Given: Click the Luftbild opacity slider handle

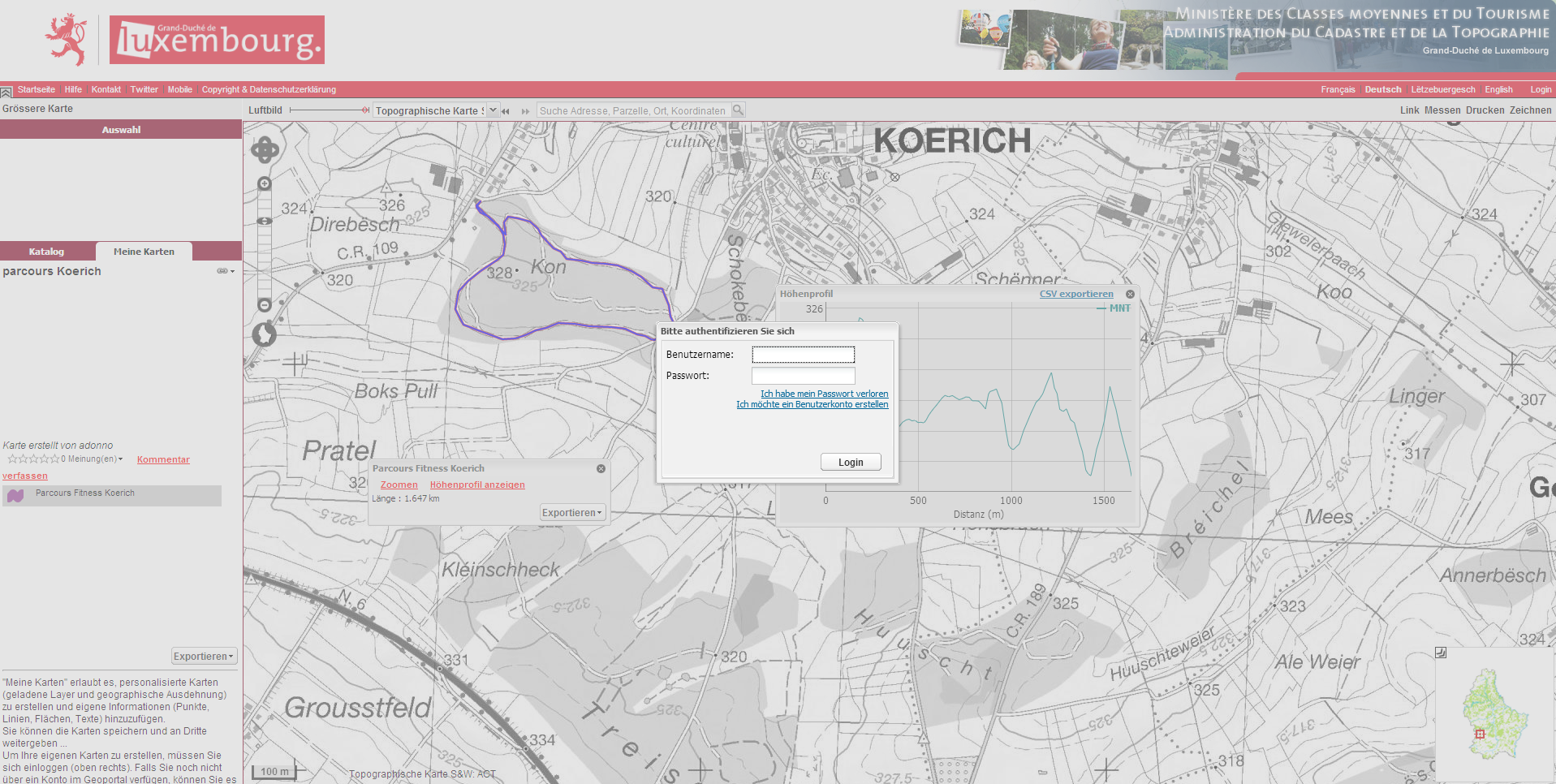Looking at the screenshot, I should tap(365, 110).
